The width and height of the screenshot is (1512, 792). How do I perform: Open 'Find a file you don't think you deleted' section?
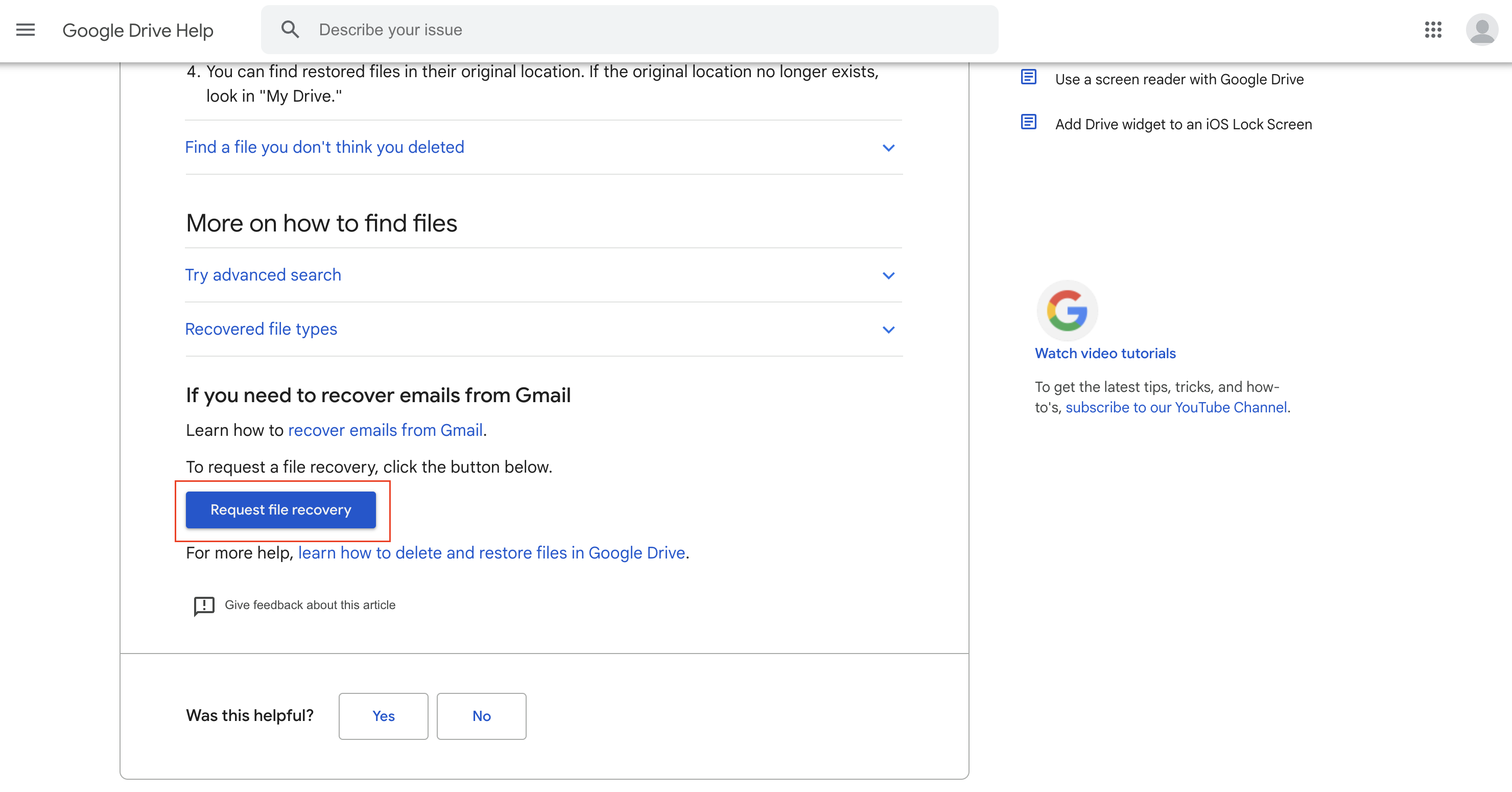pyautogui.click(x=544, y=147)
